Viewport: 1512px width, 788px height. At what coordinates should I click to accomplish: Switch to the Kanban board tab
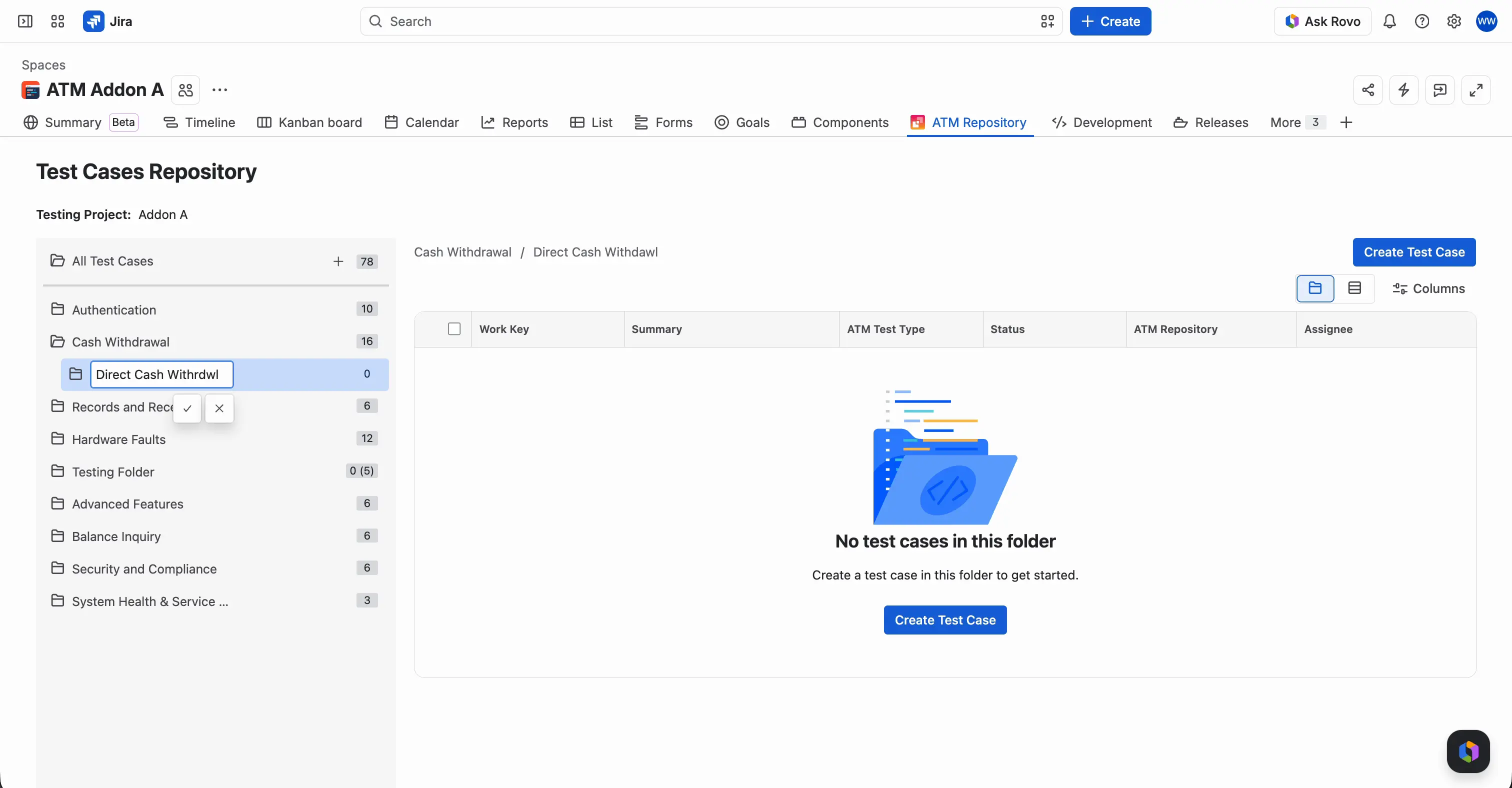point(310,122)
